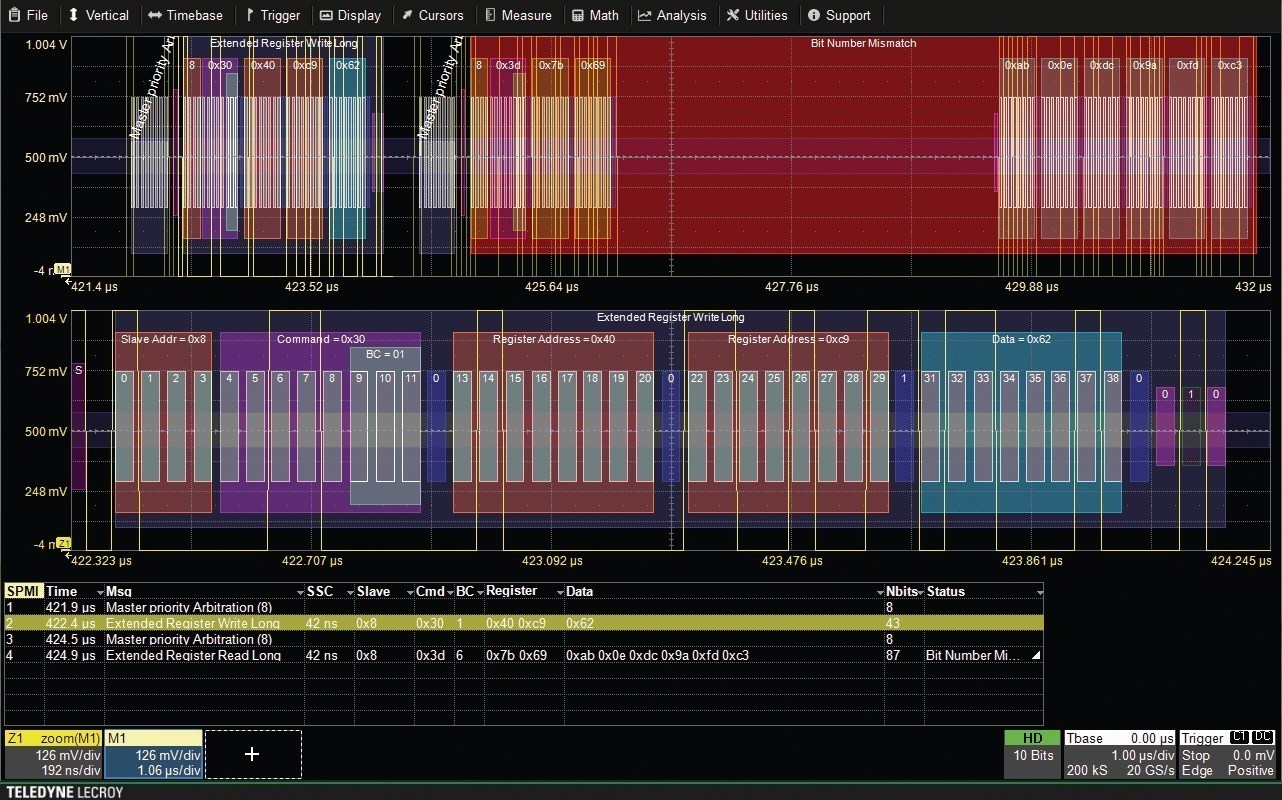The height and width of the screenshot is (800, 1282).
Task: Open the Timebase menu
Action: pyautogui.click(x=185, y=15)
